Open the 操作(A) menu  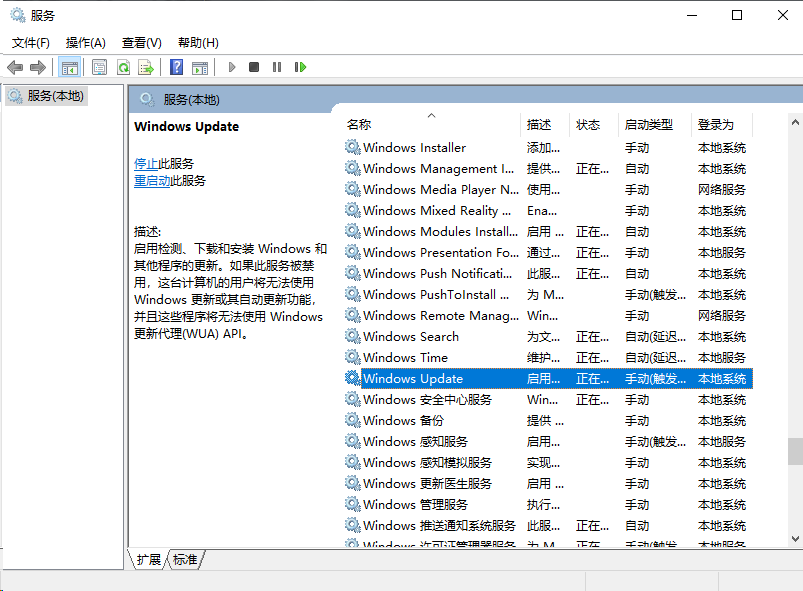86,43
